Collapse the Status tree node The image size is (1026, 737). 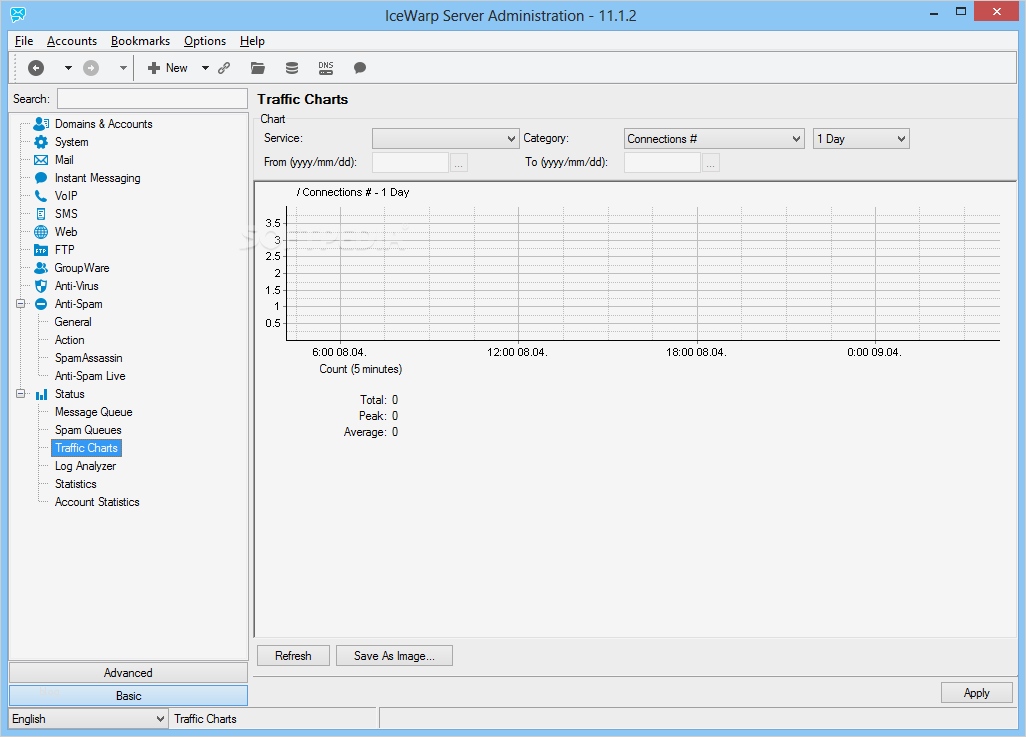click(x=20, y=394)
